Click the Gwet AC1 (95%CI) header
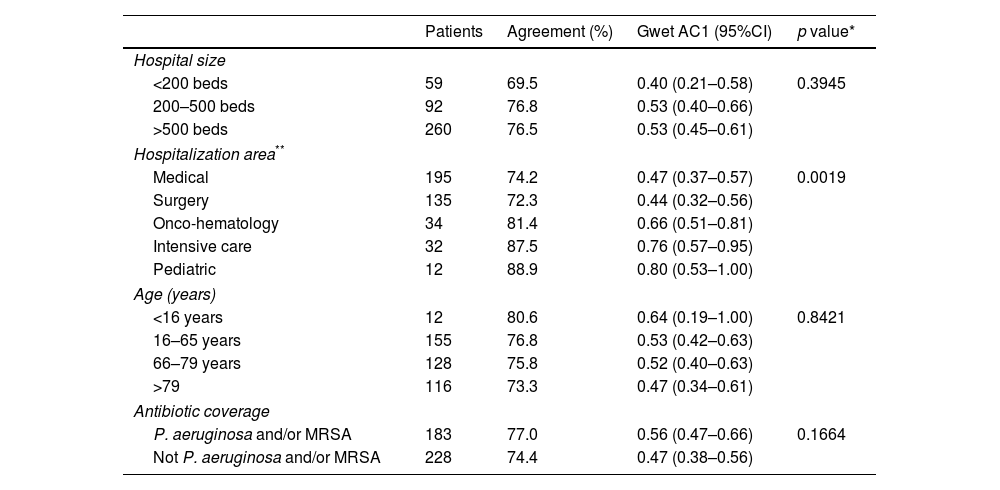 click(704, 32)
